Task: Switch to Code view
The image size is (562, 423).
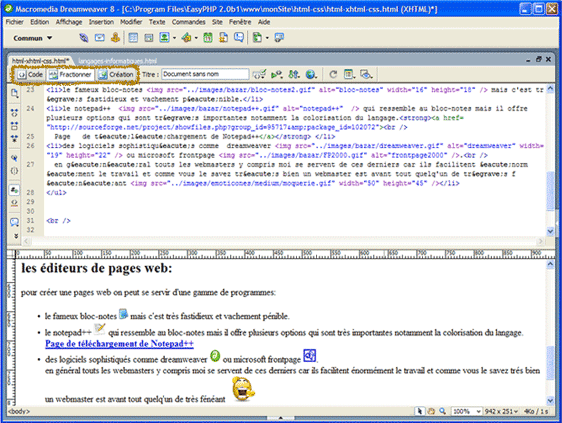Action: [30, 74]
